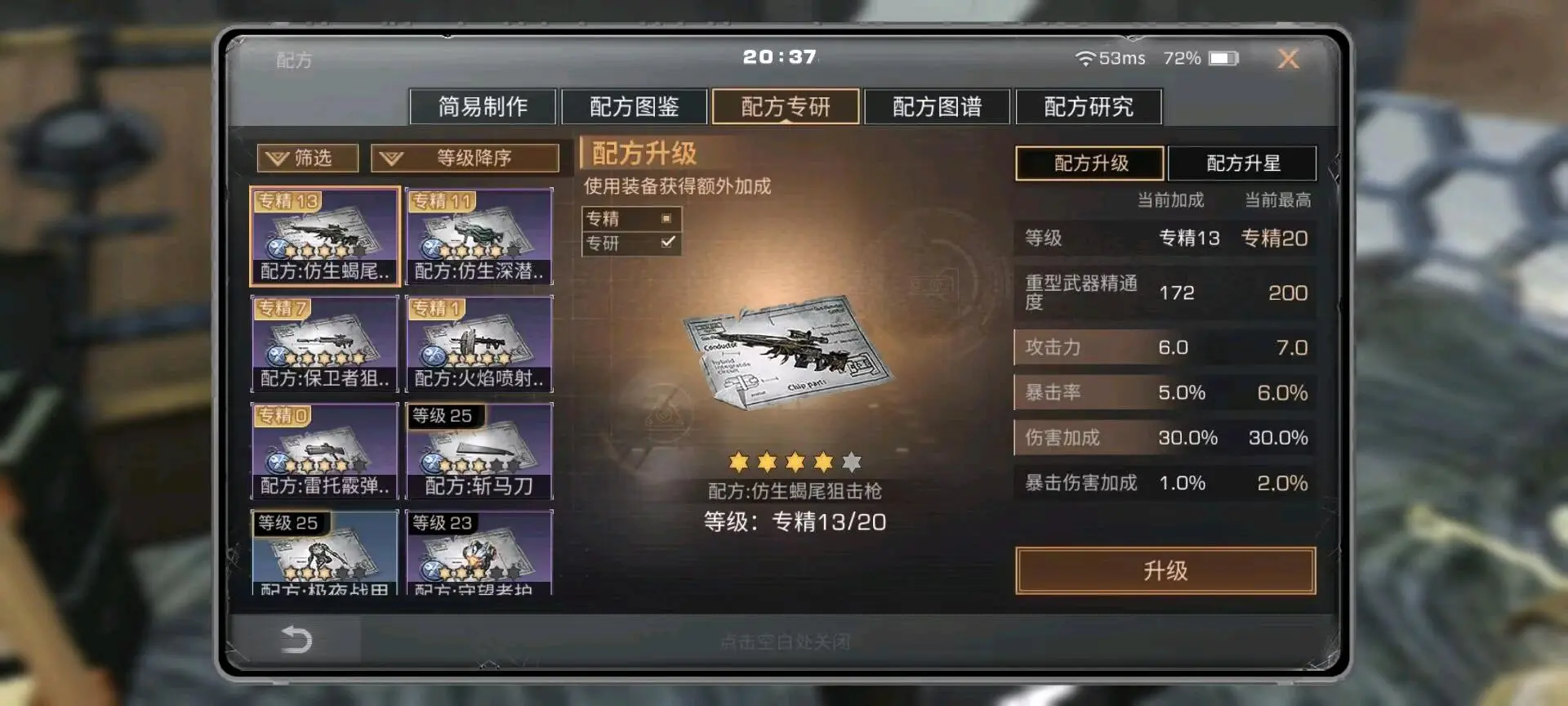Open the 火焰喷射 recipe icon
The height and width of the screenshot is (706, 1568).
pyautogui.click(x=479, y=344)
